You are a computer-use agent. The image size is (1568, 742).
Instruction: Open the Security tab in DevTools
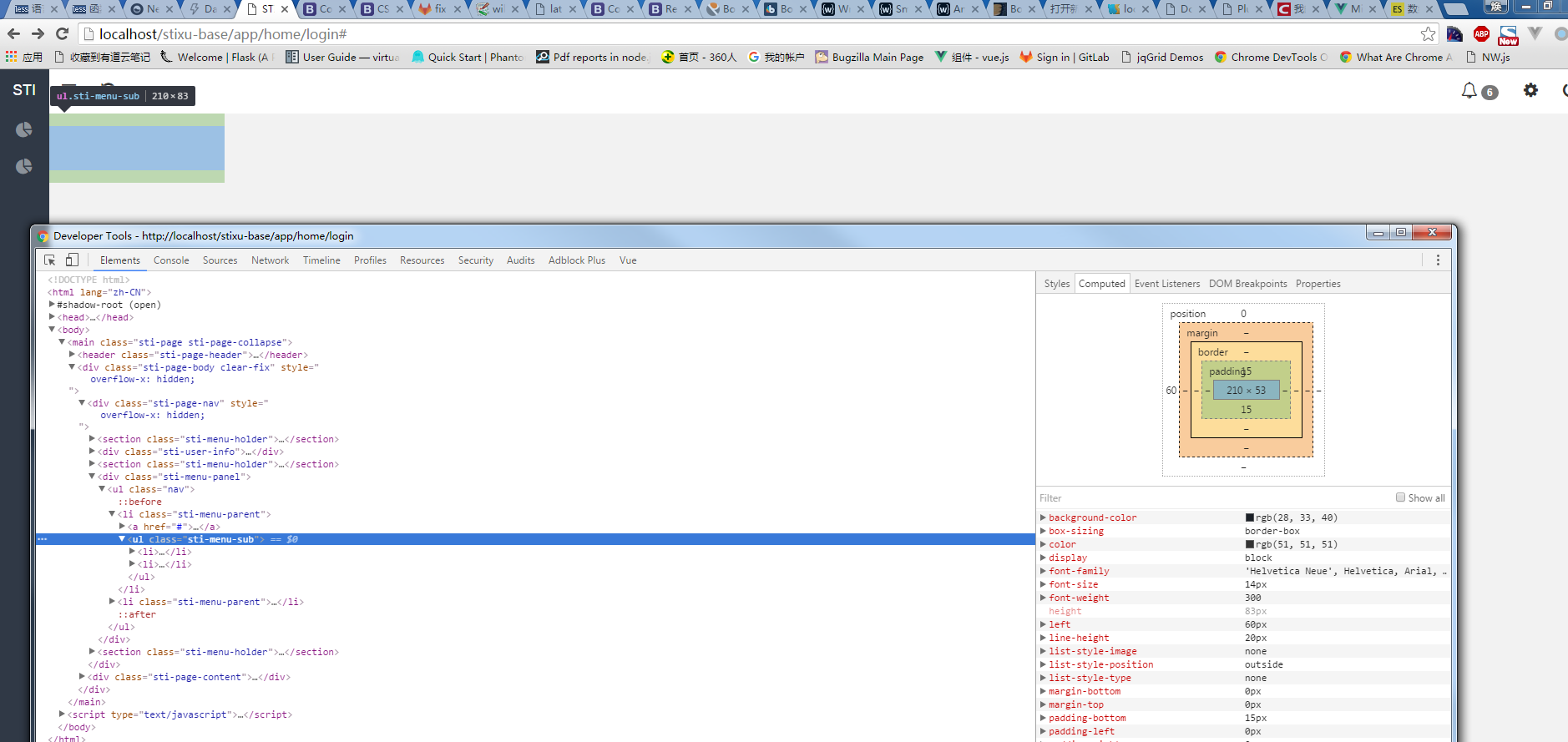pos(476,260)
